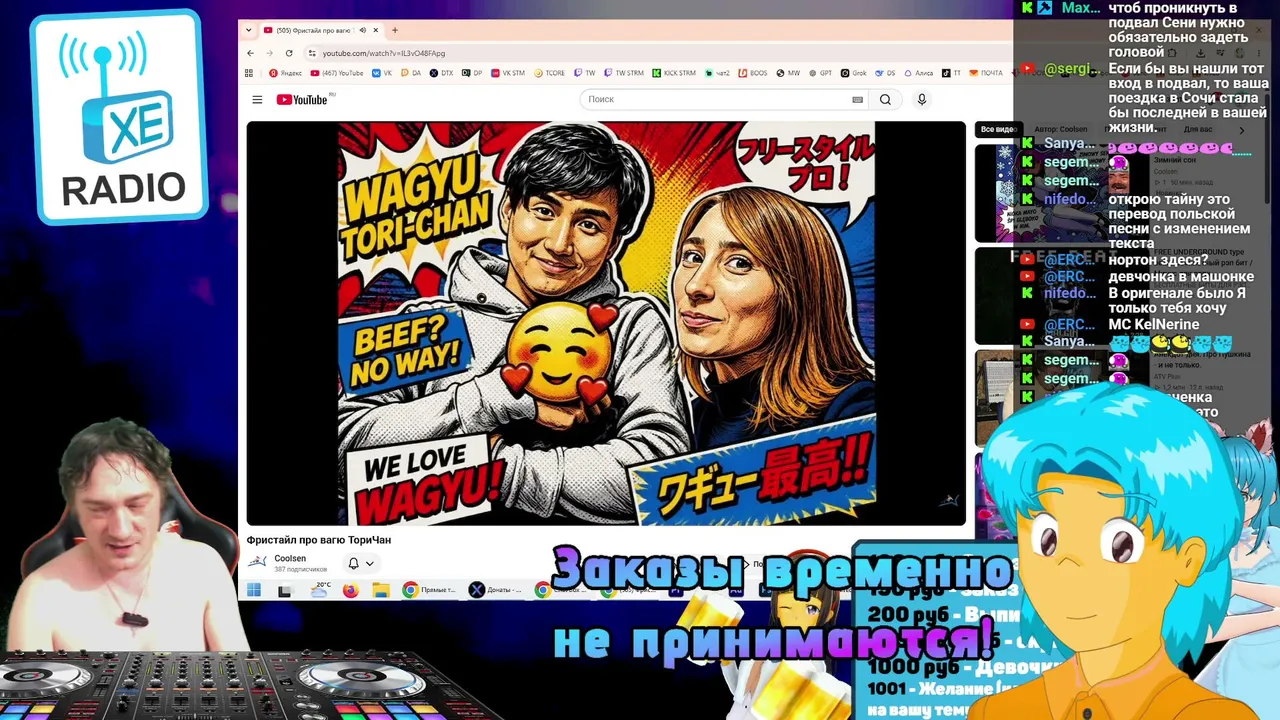
Task: Toggle Coolsen notification bell
Action: tap(353, 563)
